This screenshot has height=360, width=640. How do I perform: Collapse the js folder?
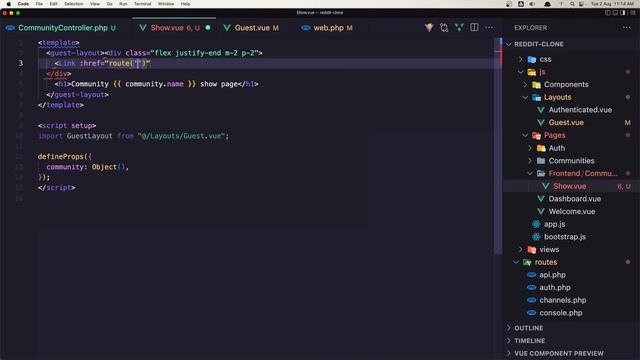tap(571, 72)
